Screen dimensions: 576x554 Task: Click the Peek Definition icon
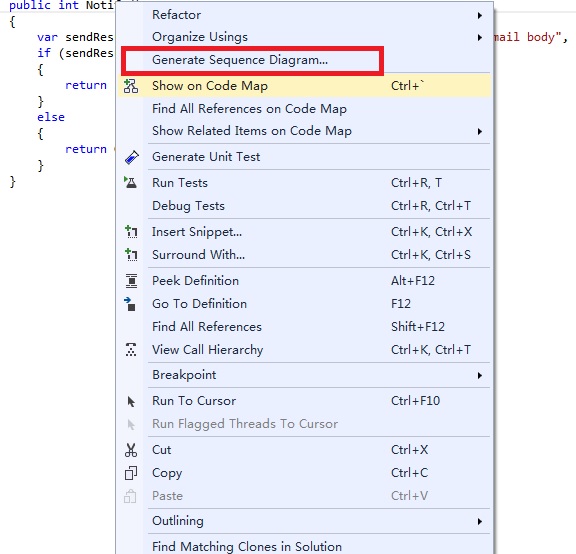click(x=131, y=281)
